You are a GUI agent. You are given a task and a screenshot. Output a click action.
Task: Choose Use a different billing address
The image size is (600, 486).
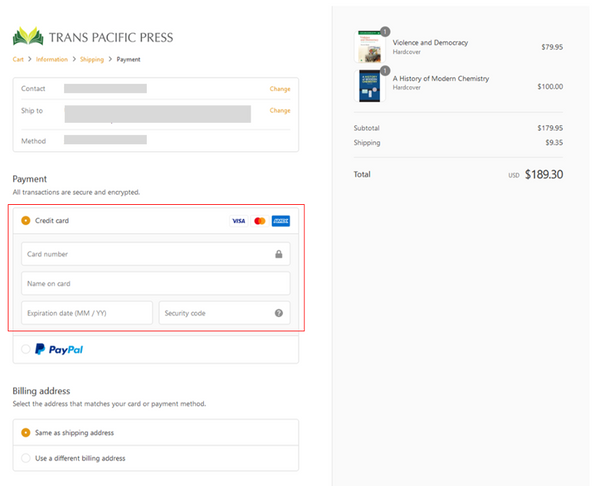(x=26, y=458)
